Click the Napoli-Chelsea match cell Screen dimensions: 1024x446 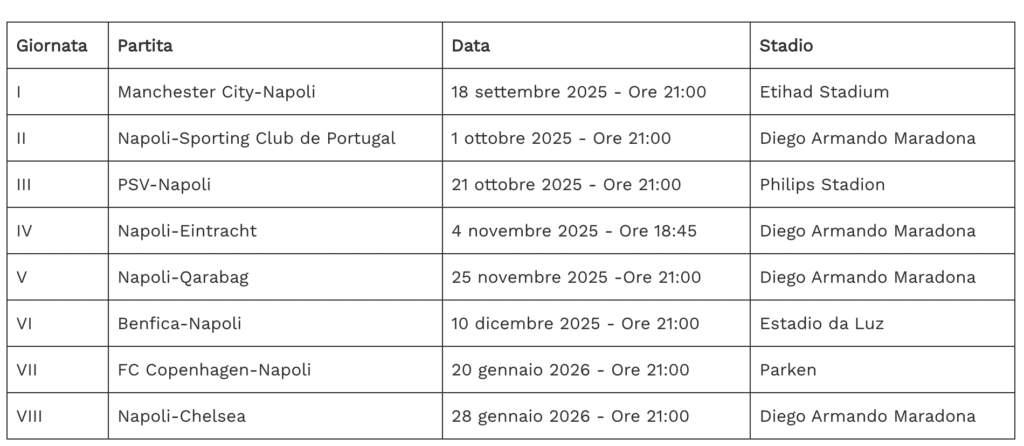coord(182,416)
